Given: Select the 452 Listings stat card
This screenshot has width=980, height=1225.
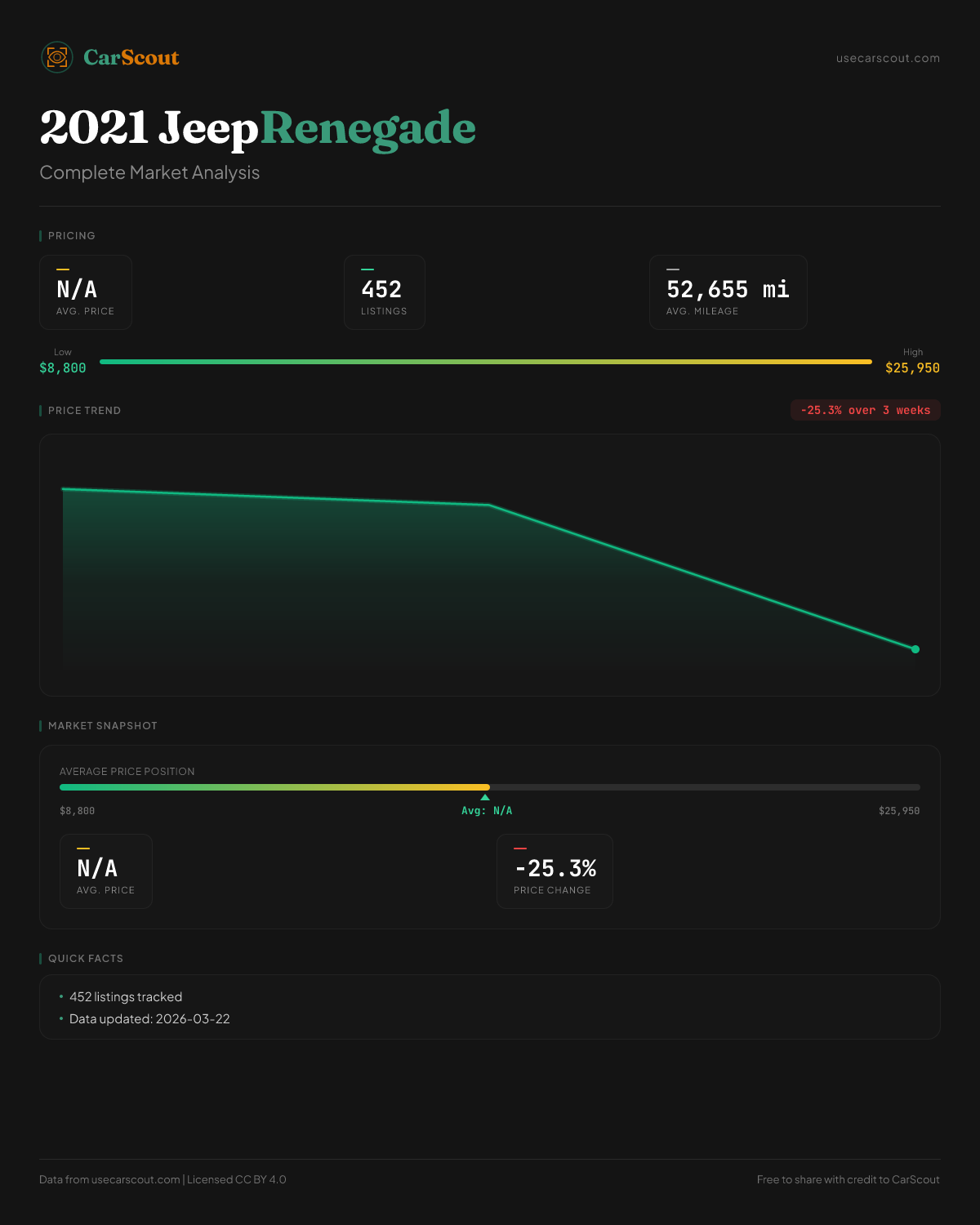Looking at the screenshot, I should point(384,292).
